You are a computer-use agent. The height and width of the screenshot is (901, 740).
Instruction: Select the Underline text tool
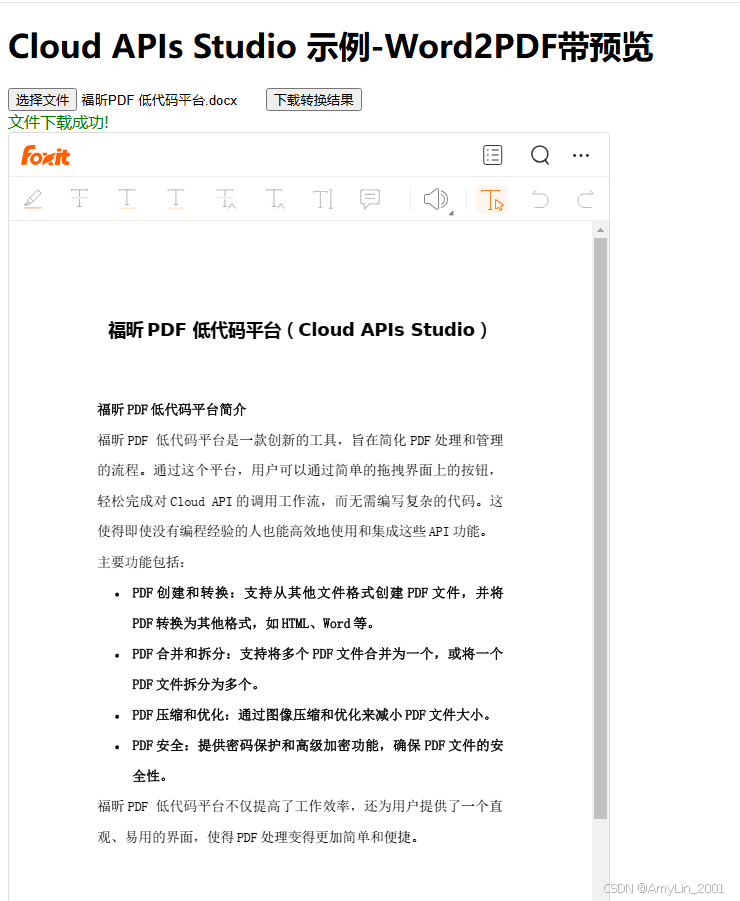click(x=127, y=199)
